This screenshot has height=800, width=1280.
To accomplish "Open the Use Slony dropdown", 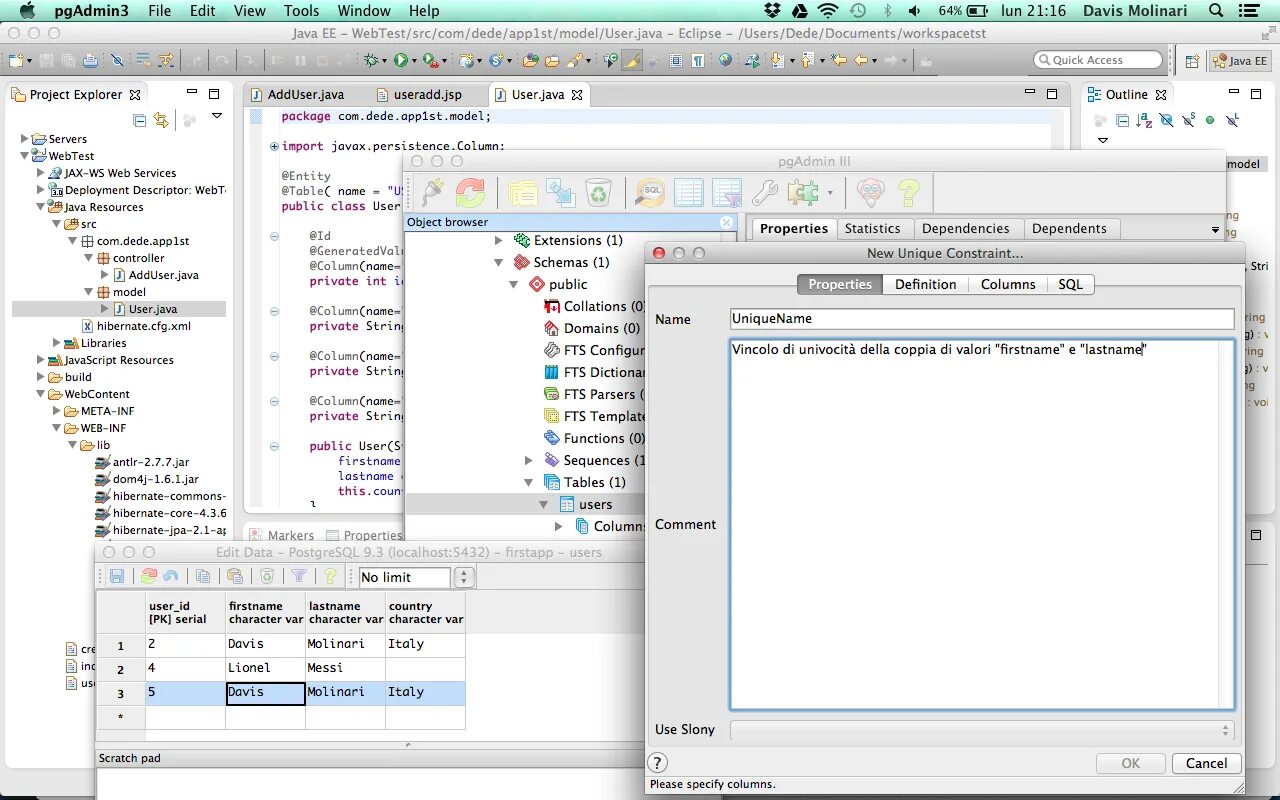I will [982, 730].
